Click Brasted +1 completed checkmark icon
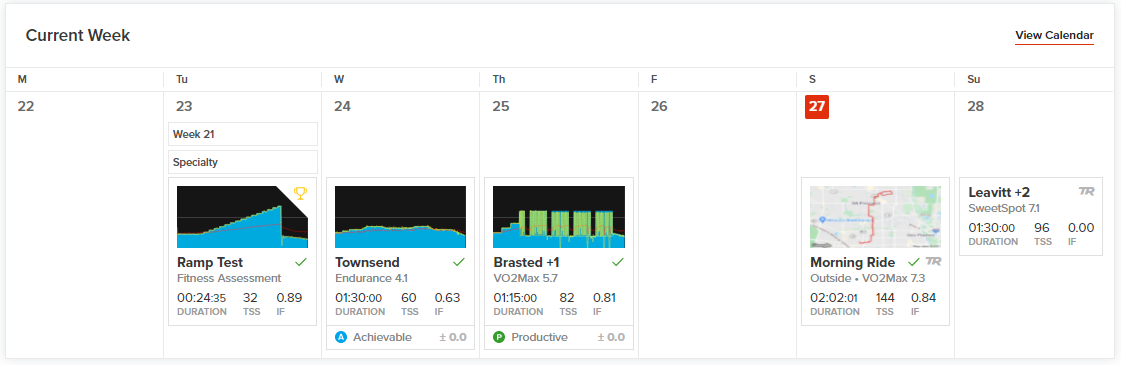Viewport: 1121px width, 365px height. click(x=618, y=262)
